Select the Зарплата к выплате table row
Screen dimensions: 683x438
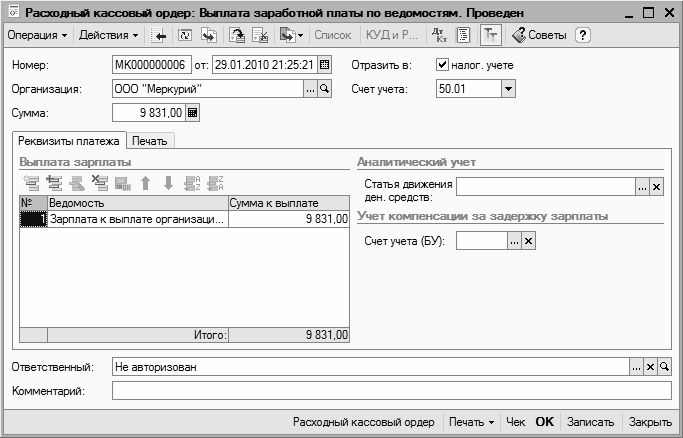coord(138,220)
